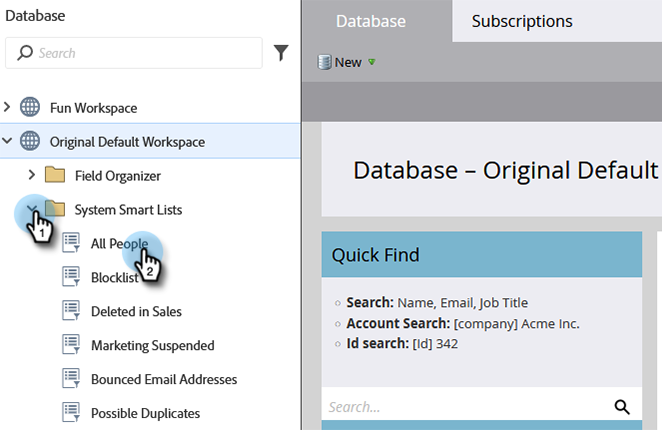Expand the Fun Workspace tree node
The image size is (662, 430).
pos(9,108)
